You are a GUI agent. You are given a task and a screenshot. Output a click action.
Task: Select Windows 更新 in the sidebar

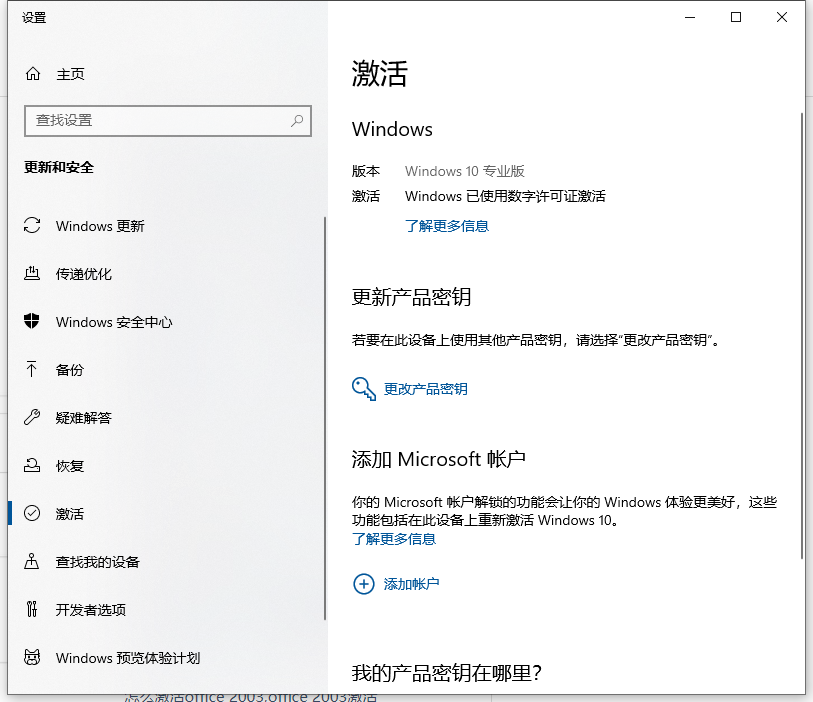tap(100, 226)
